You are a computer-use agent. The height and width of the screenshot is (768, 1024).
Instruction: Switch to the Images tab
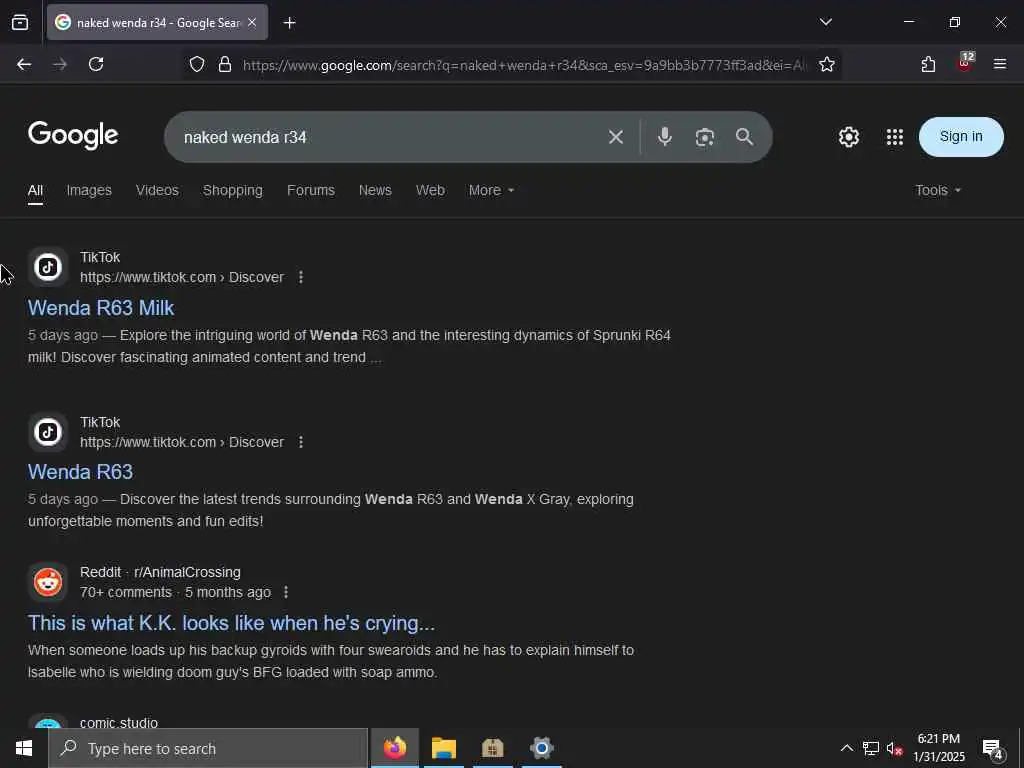click(89, 190)
